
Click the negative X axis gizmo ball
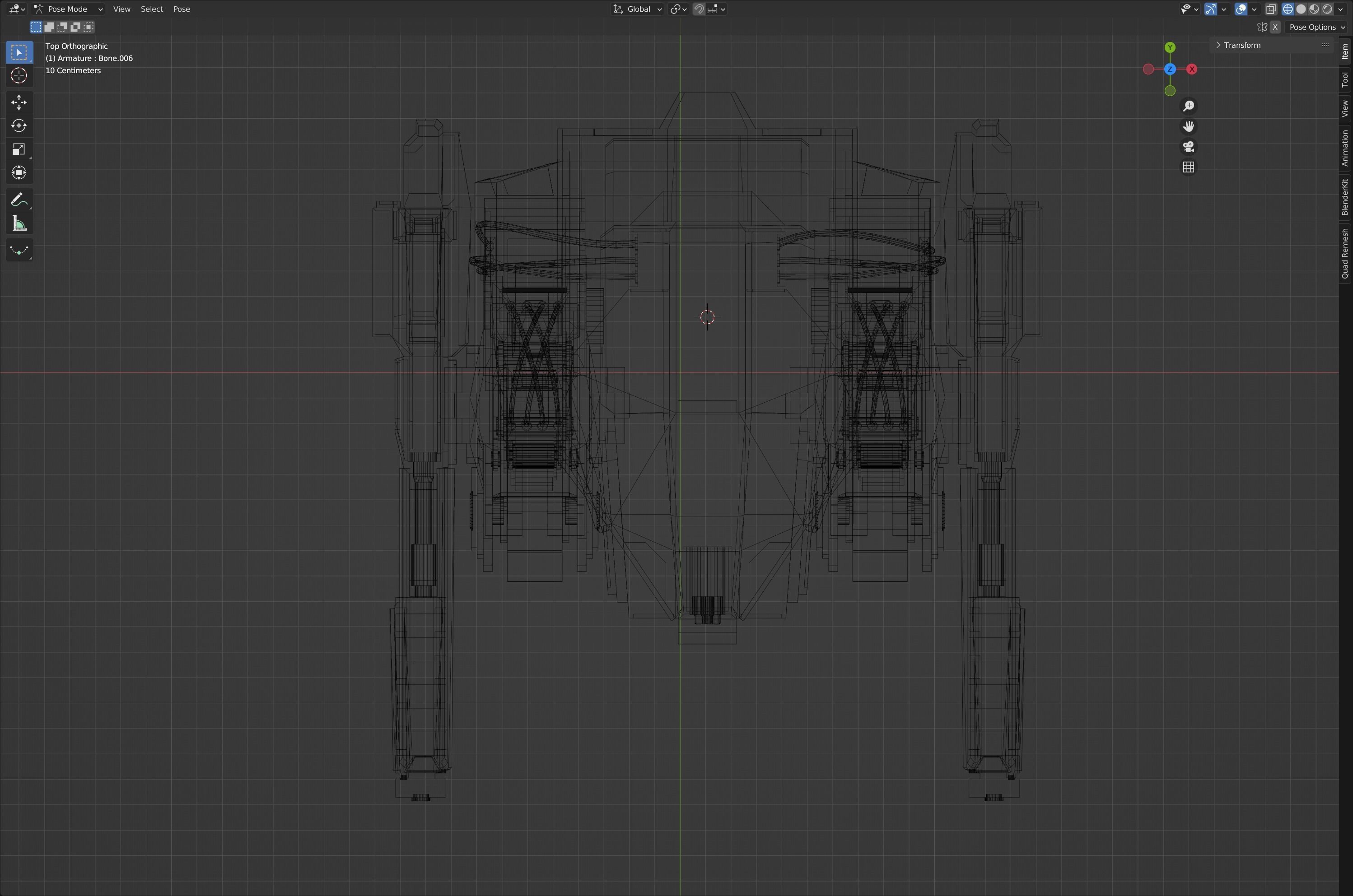coord(1148,69)
